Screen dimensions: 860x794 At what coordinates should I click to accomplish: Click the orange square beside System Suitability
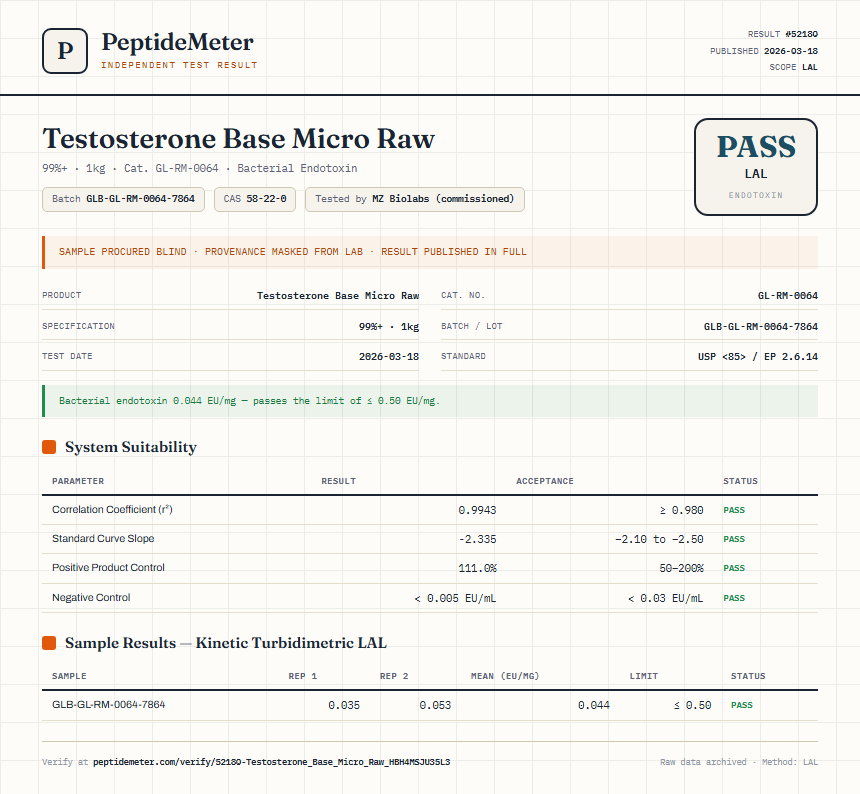click(49, 447)
